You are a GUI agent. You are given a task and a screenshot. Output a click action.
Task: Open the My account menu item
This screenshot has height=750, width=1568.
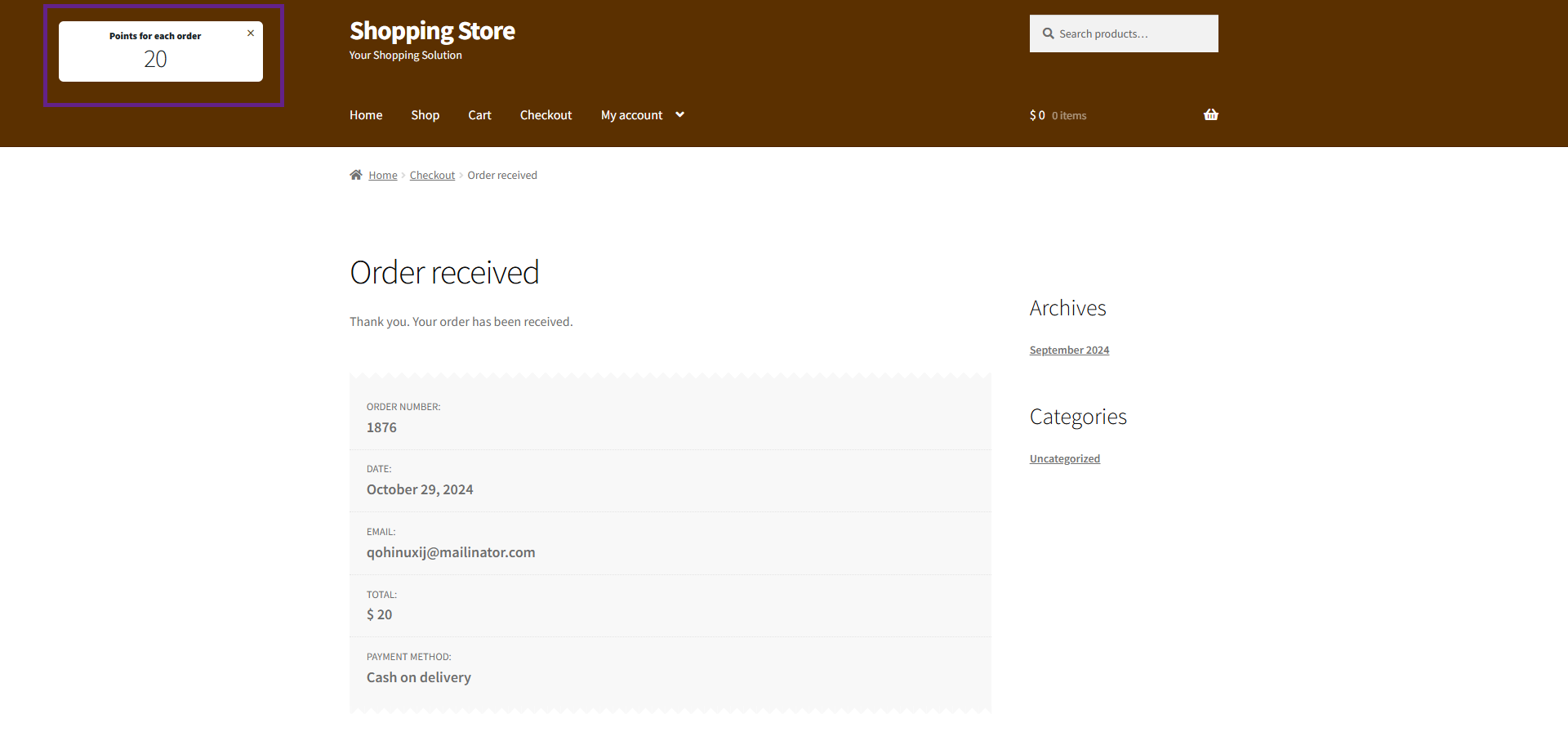click(x=631, y=115)
